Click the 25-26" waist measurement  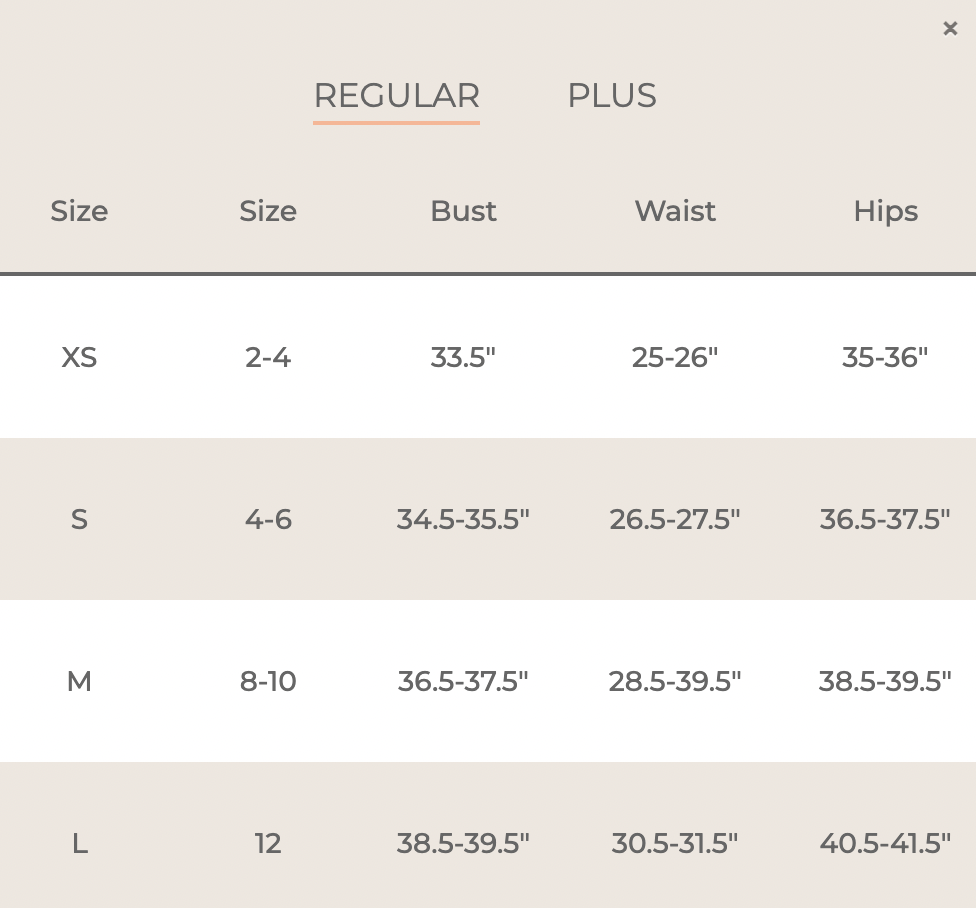pos(675,357)
